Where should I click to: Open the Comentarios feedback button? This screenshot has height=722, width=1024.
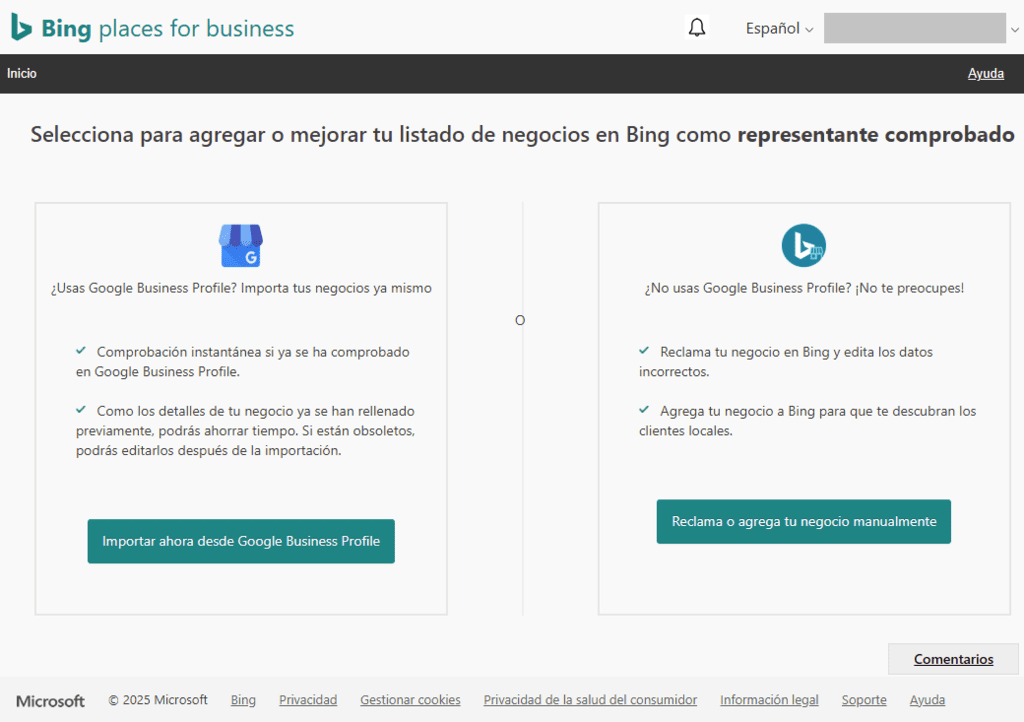pyautogui.click(x=953, y=659)
